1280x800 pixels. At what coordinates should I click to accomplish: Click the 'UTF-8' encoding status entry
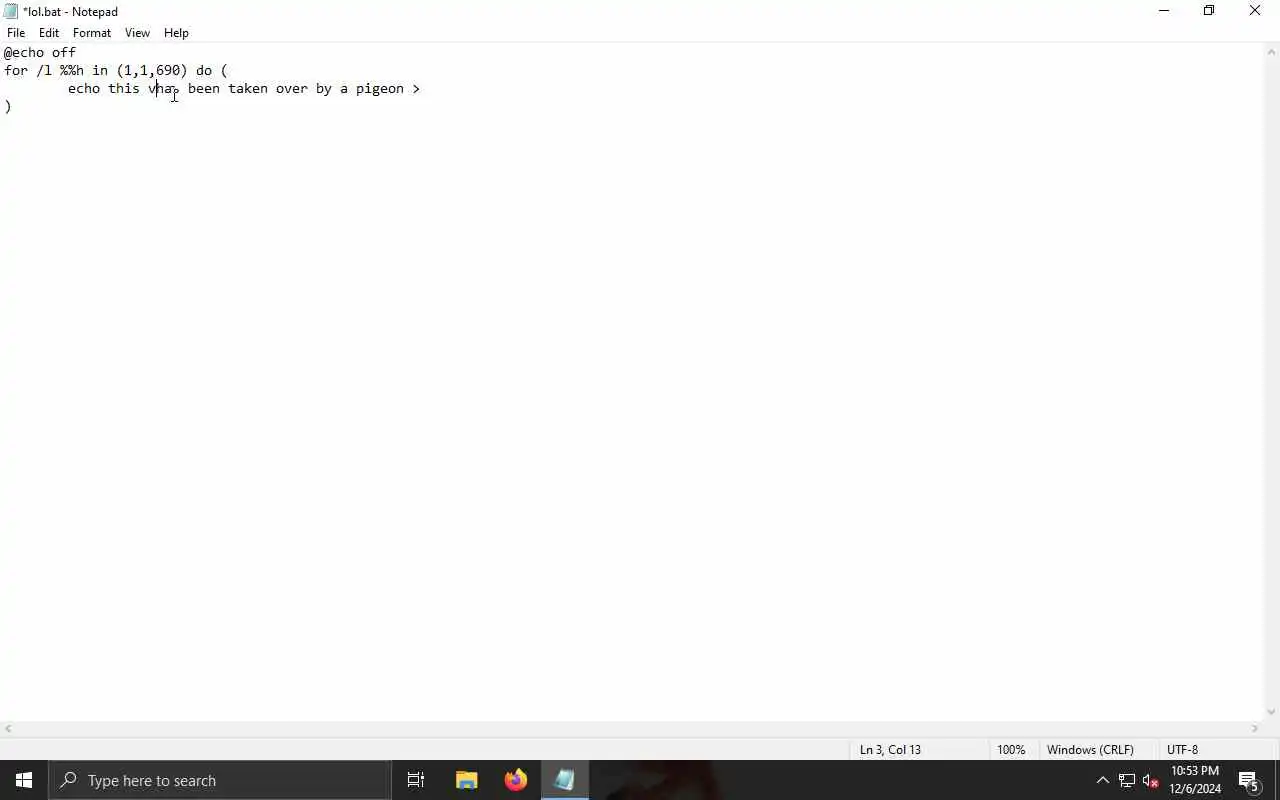coord(1182,749)
